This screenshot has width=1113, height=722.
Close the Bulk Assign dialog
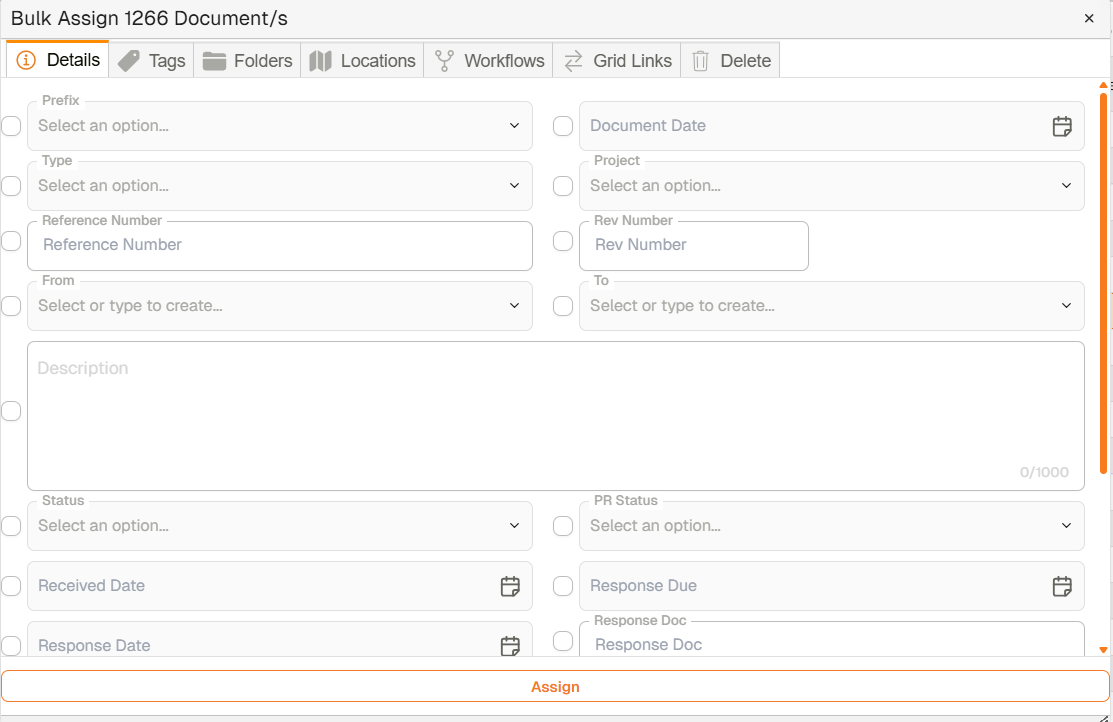pos(1089,19)
